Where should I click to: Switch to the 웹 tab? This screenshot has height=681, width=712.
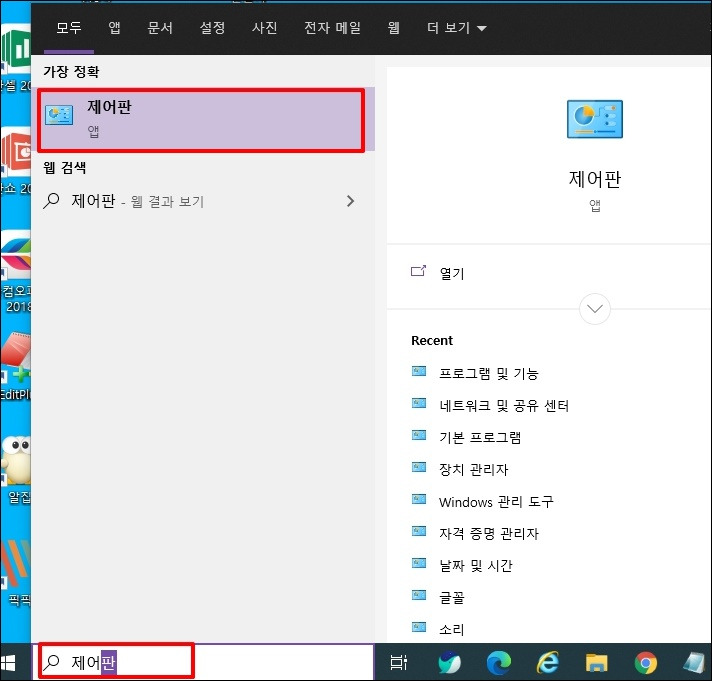(x=394, y=28)
